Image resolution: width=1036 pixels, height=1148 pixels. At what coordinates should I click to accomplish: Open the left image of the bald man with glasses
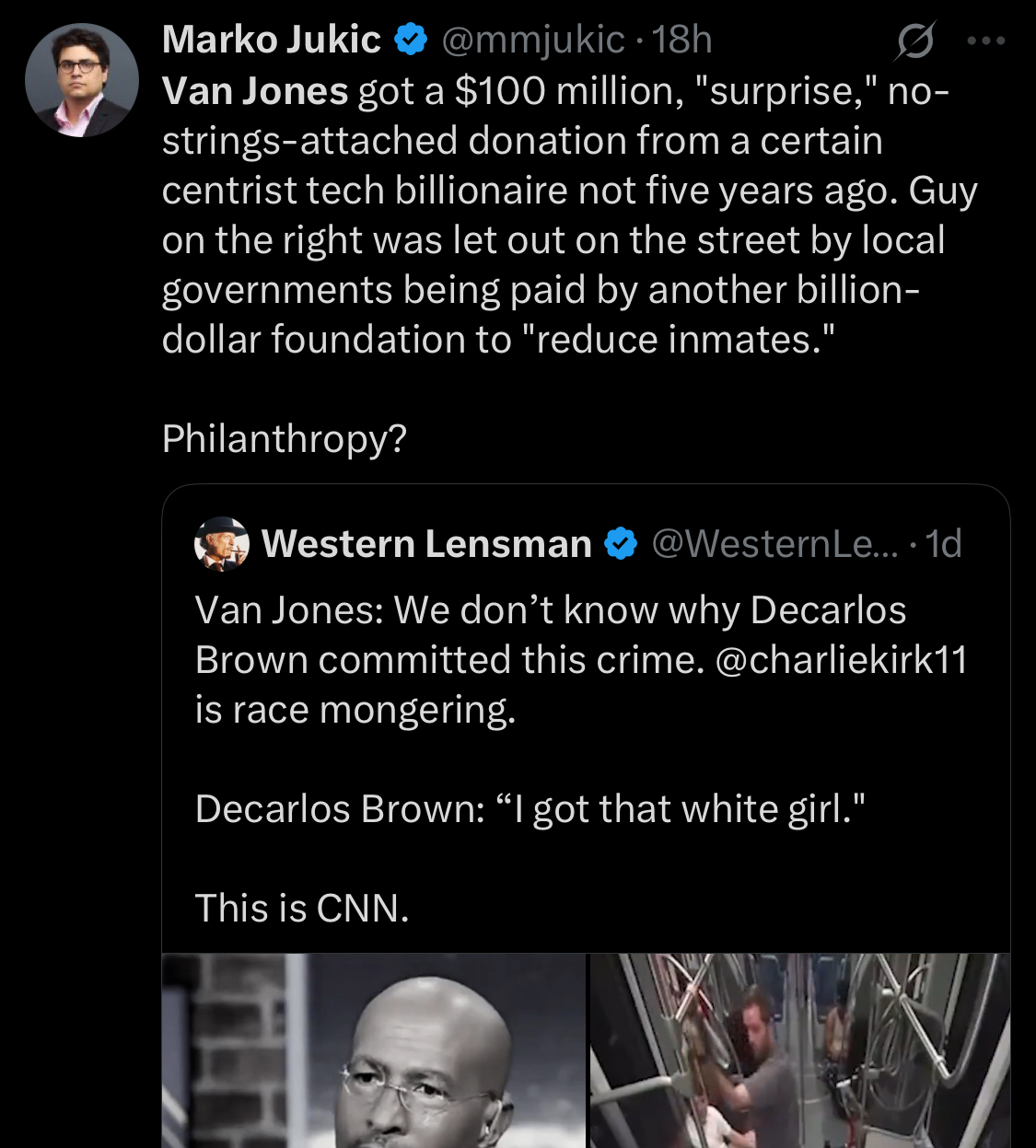[374, 1050]
